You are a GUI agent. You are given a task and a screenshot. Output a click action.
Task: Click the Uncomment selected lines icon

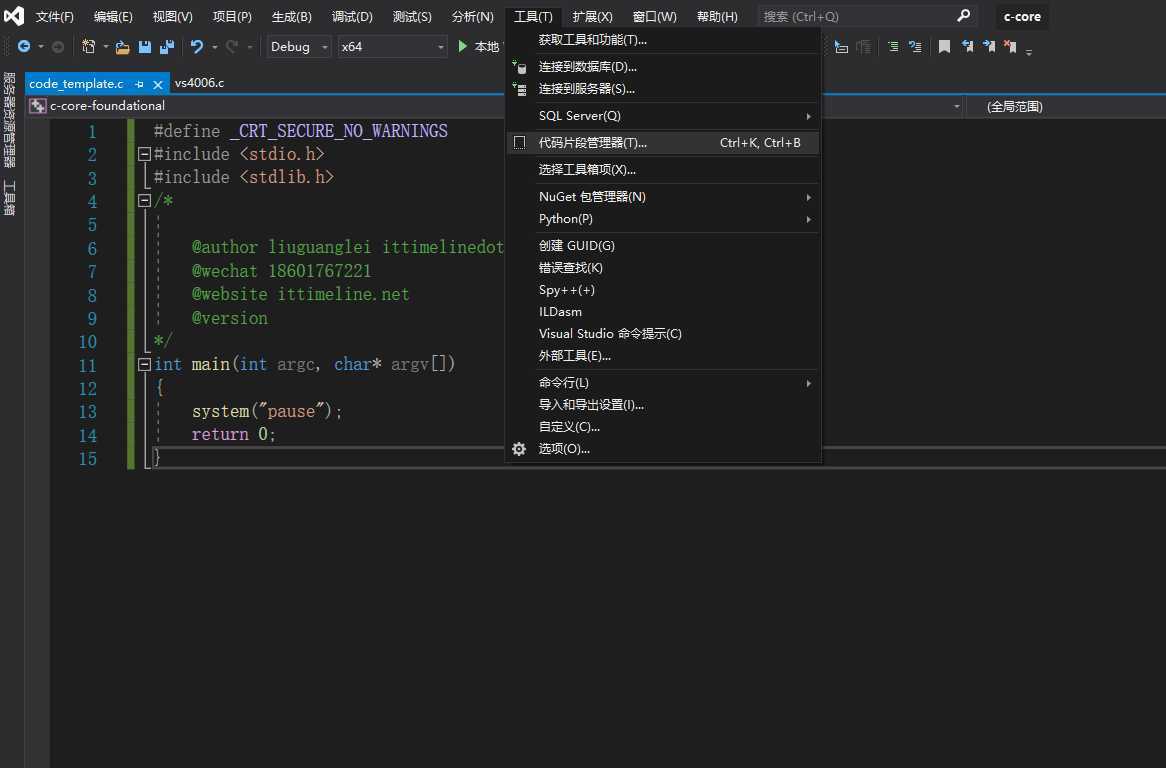[915, 47]
